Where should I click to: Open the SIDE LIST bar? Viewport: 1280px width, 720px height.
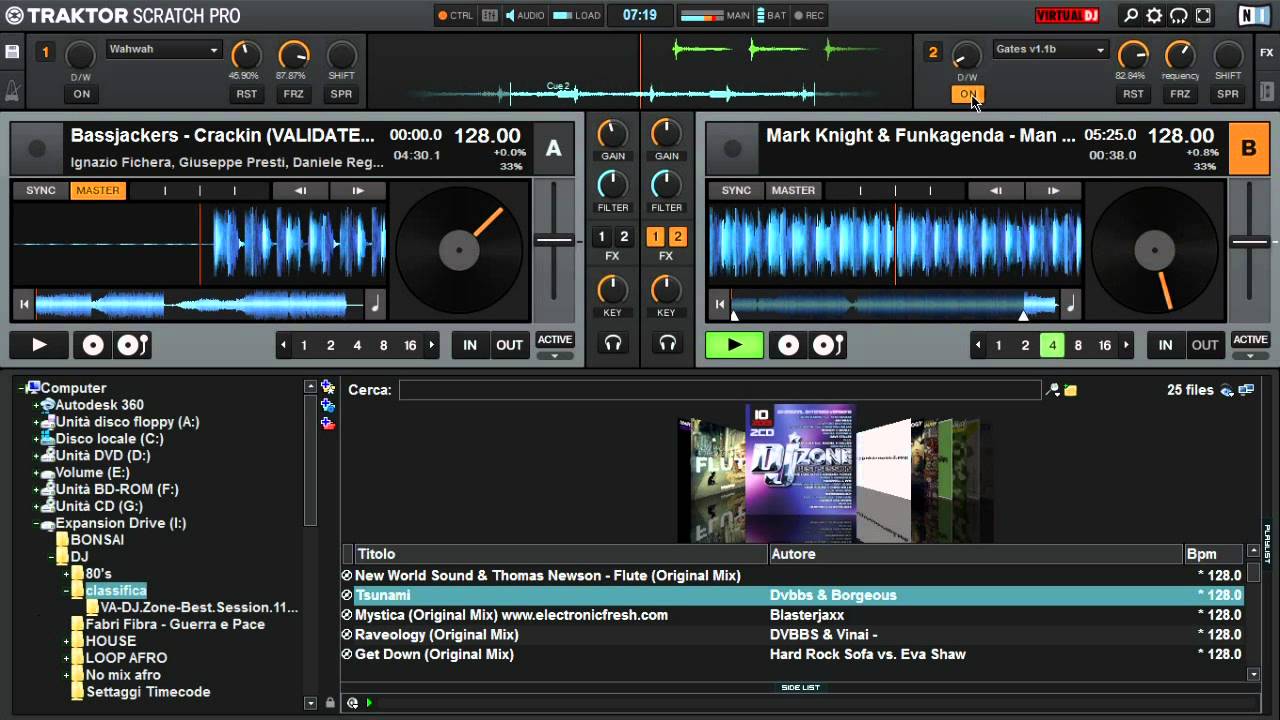click(x=800, y=687)
